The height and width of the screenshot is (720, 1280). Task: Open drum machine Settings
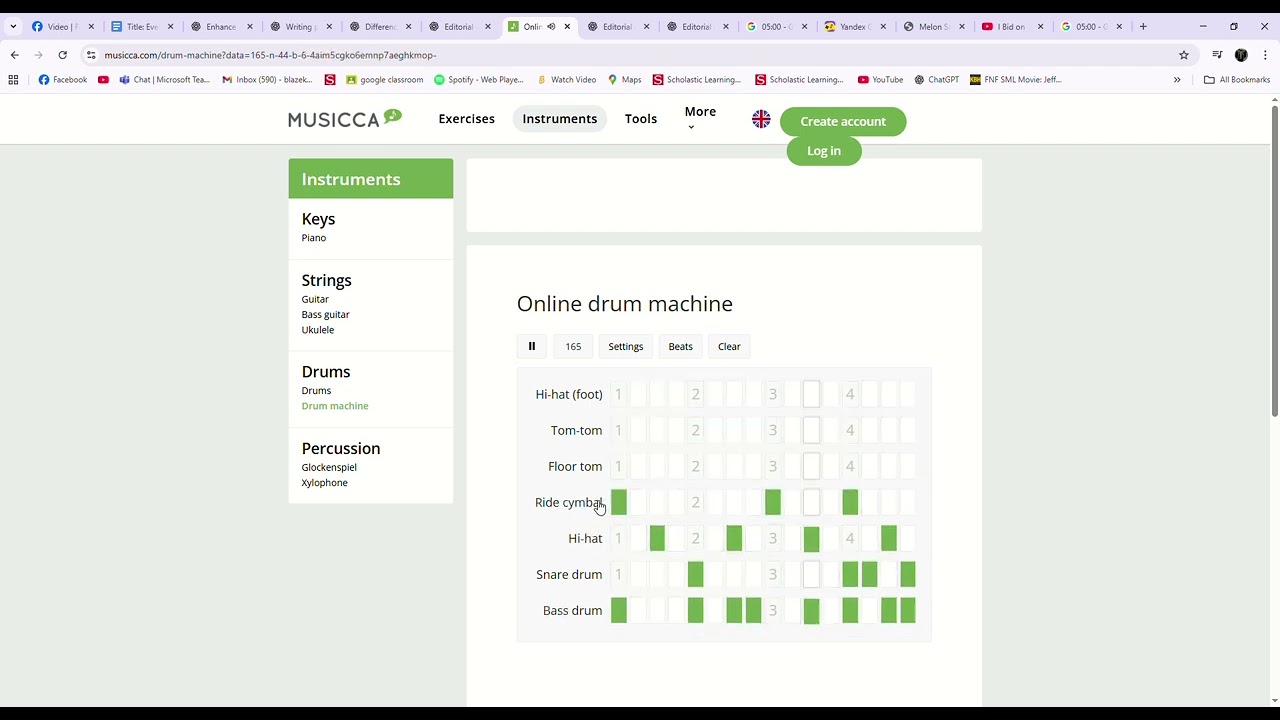[x=626, y=346]
